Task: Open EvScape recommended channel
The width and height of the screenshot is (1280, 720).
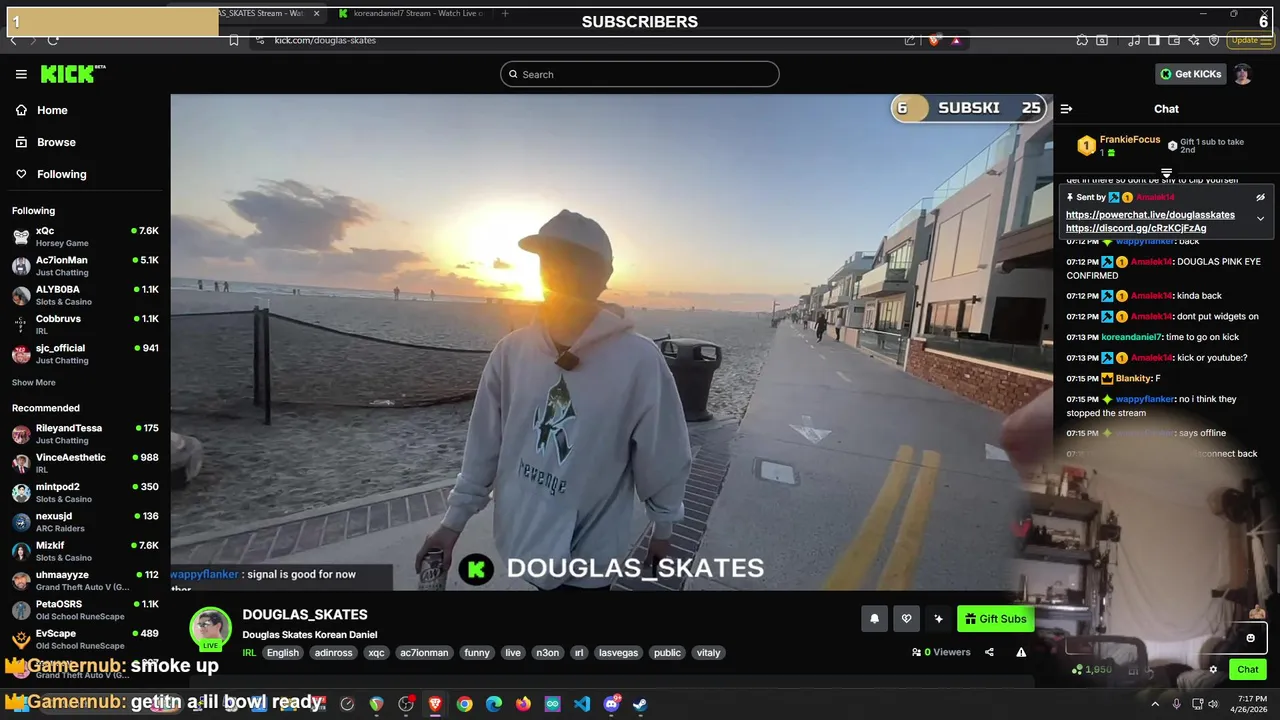Action: (x=85, y=639)
